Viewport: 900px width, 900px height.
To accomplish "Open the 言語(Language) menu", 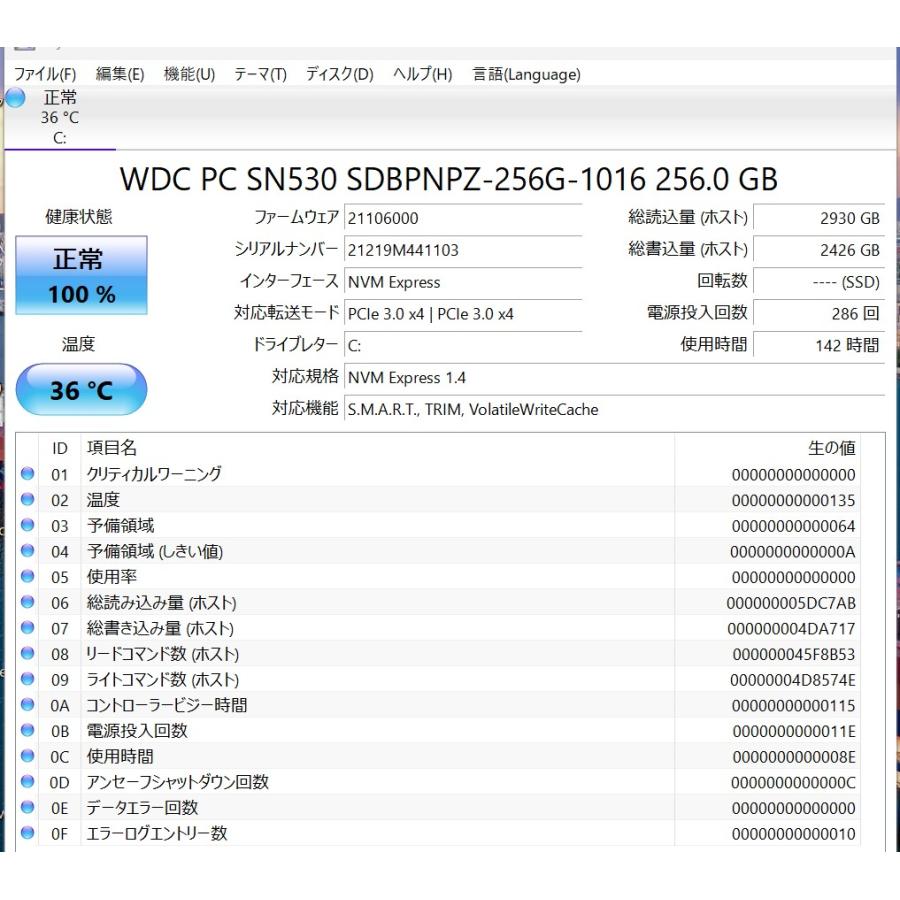I will 526,74.
